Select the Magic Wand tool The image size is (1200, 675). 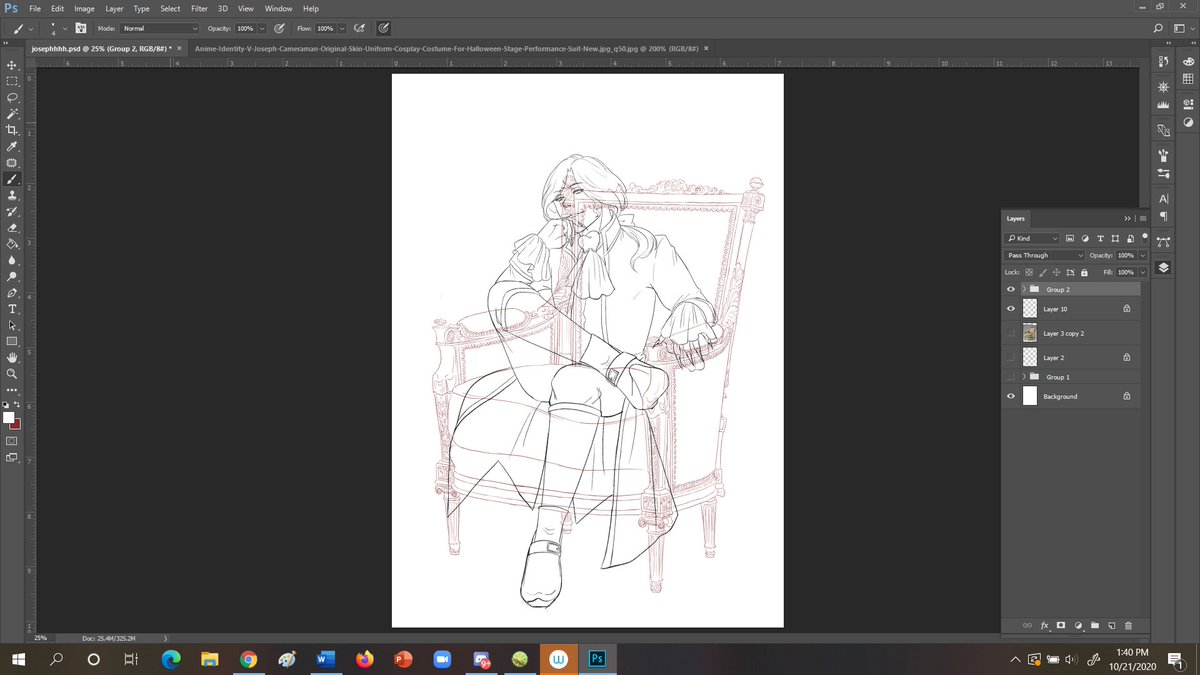coord(12,114)
